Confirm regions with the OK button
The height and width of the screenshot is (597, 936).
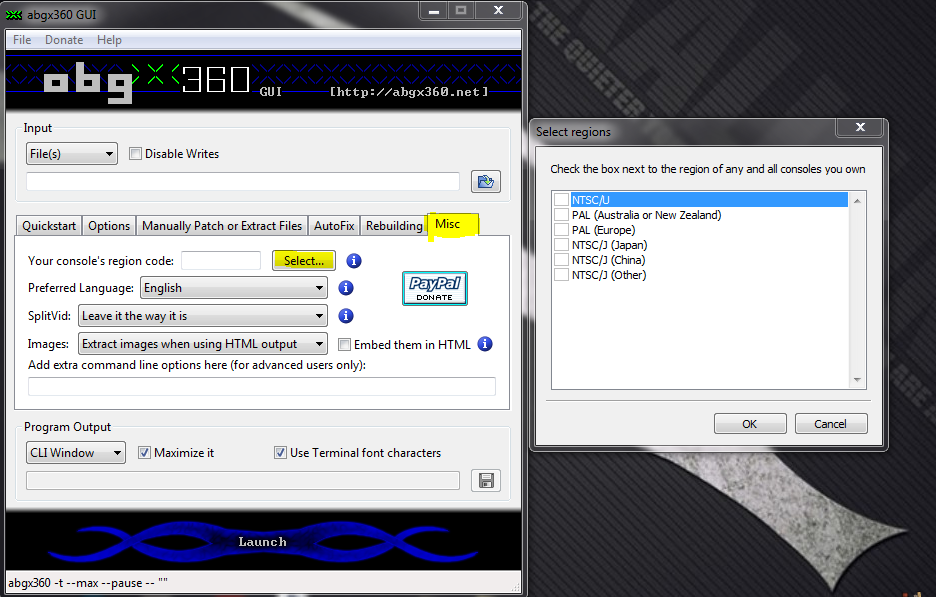(750, 423)
